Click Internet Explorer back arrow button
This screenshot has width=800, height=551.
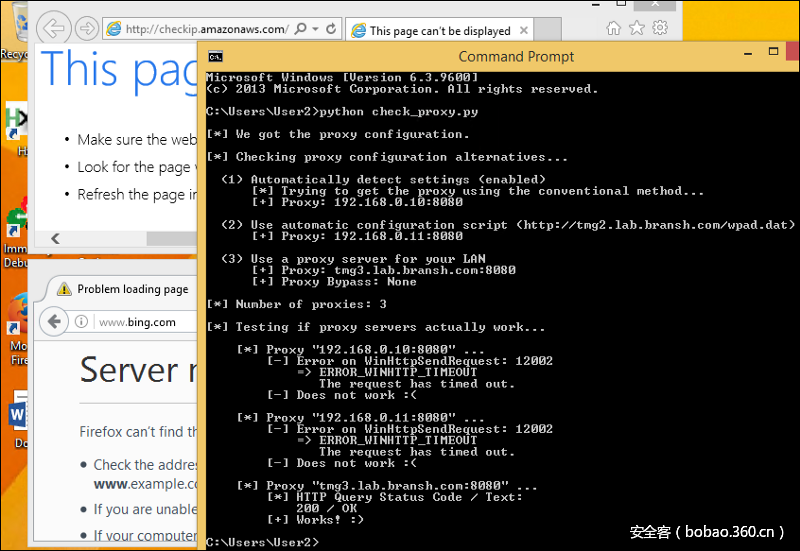coord(55,29)
